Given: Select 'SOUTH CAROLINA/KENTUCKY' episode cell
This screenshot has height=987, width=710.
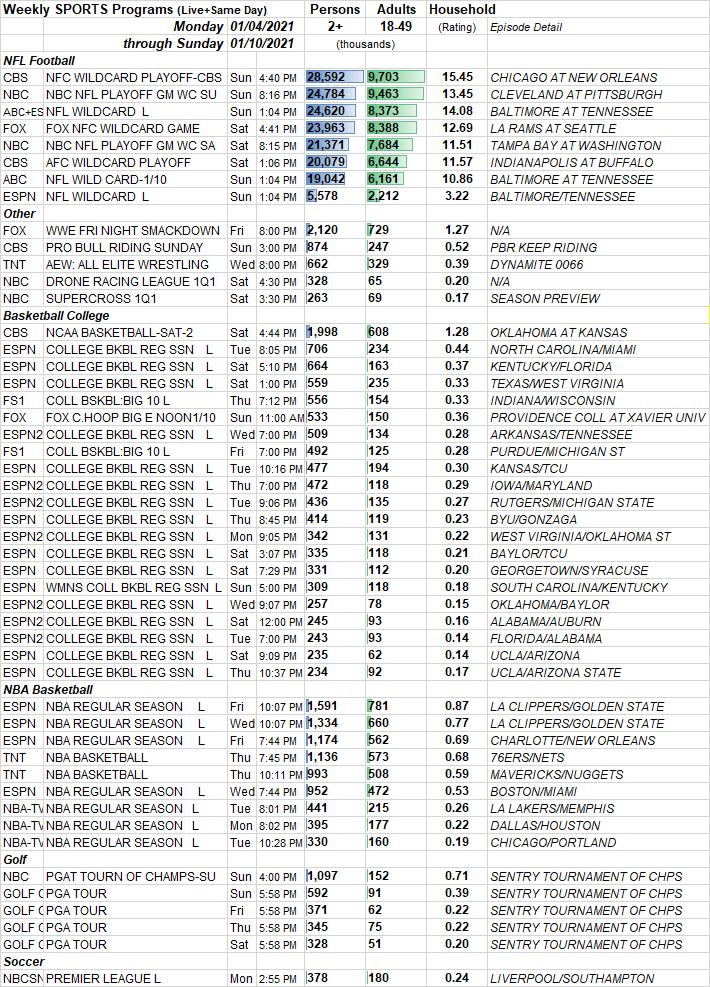Looking at the screenshot, I should pyautogui.click(x=578, y=587).
